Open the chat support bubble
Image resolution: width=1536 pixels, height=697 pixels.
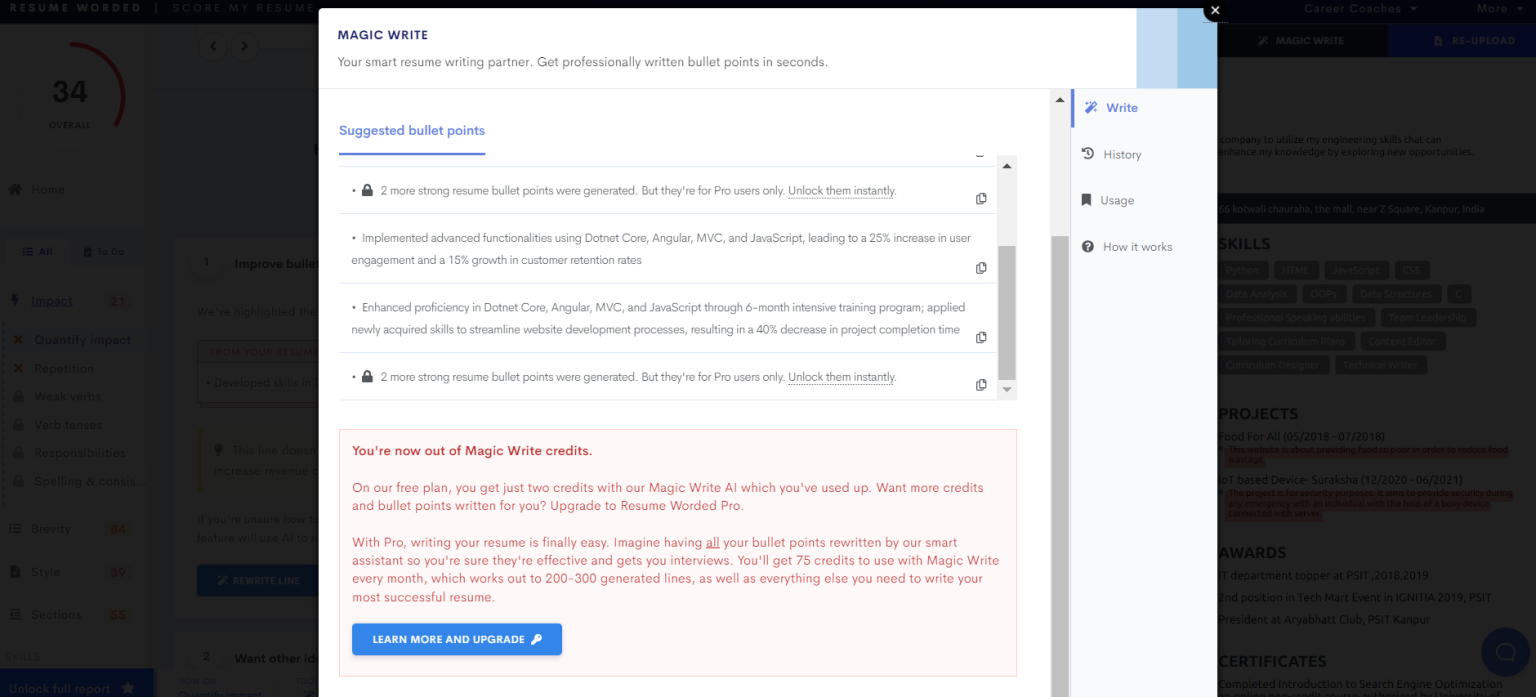1505,652
